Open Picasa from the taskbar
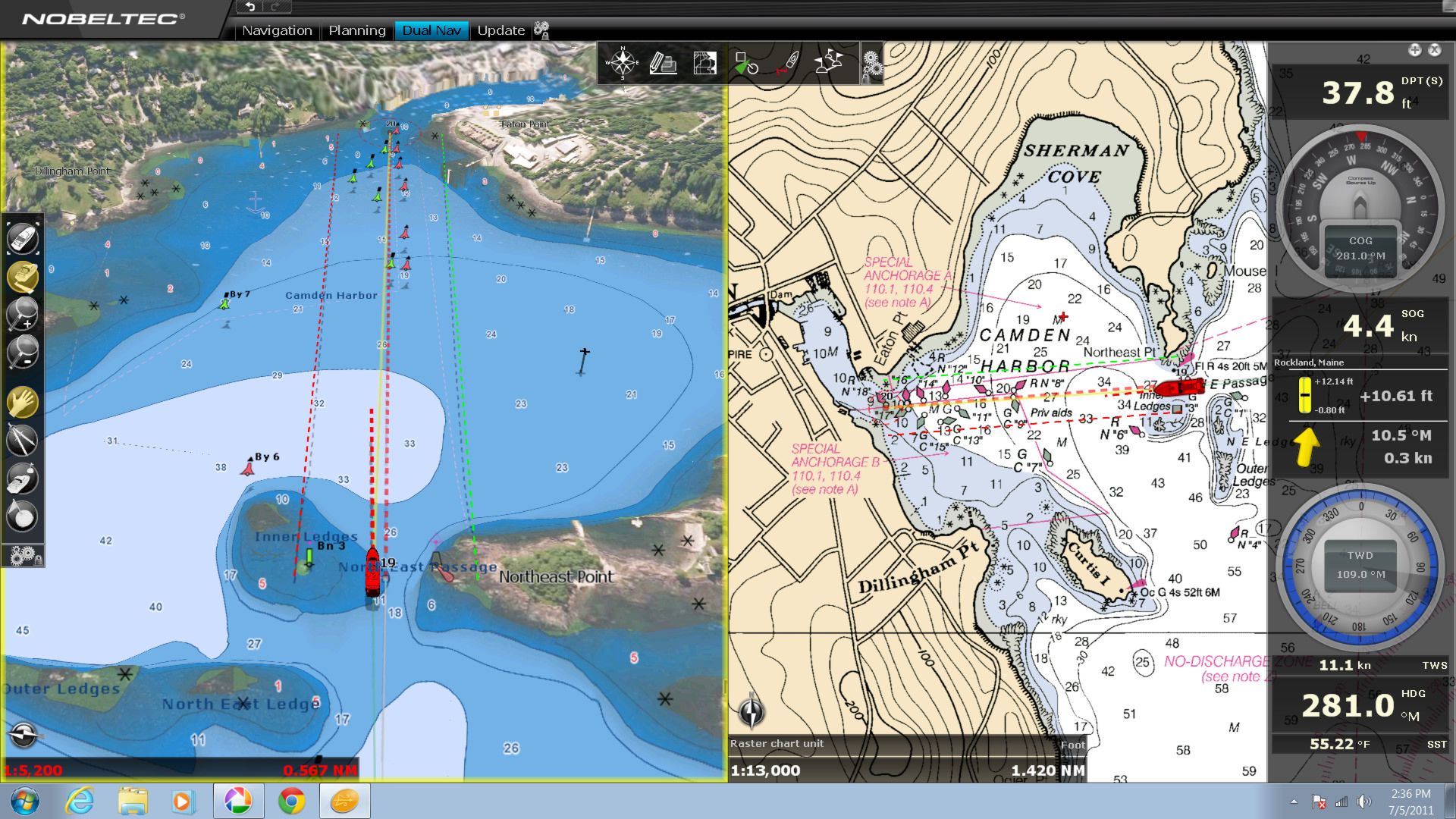The width and height of the screenshot is (1456, 819). pos(238,801)
